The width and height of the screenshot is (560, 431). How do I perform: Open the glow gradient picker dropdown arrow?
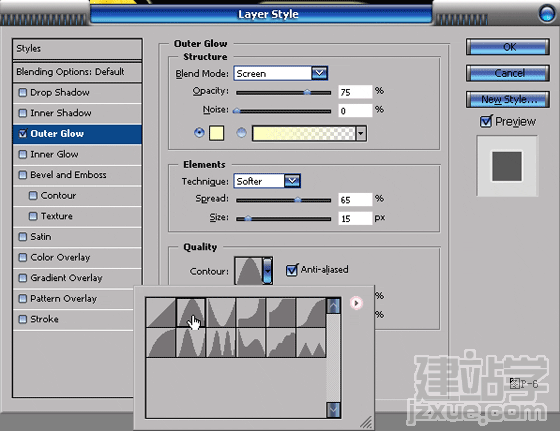coord(361,134)
